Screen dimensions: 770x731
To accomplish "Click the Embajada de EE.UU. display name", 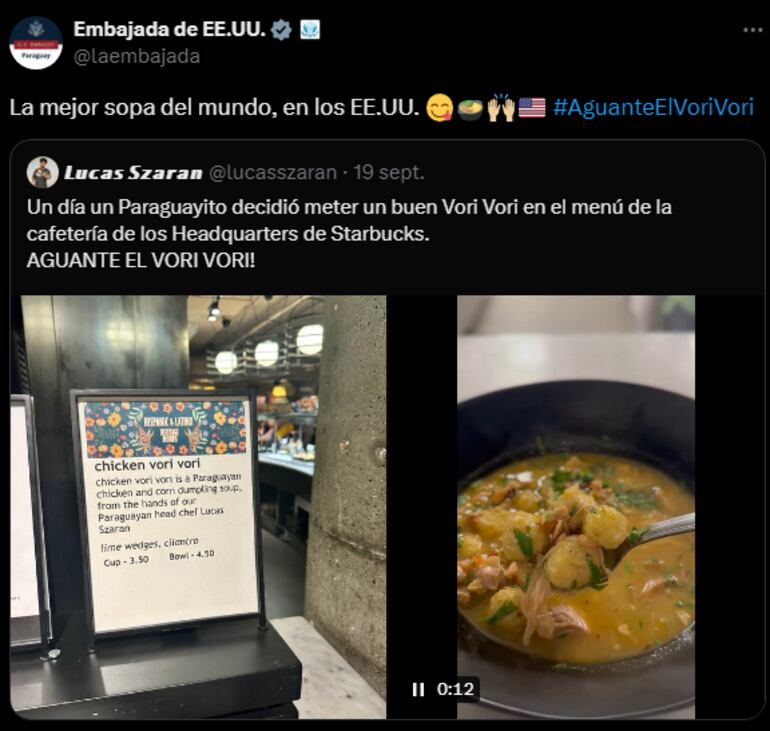I will pos(169,29).
